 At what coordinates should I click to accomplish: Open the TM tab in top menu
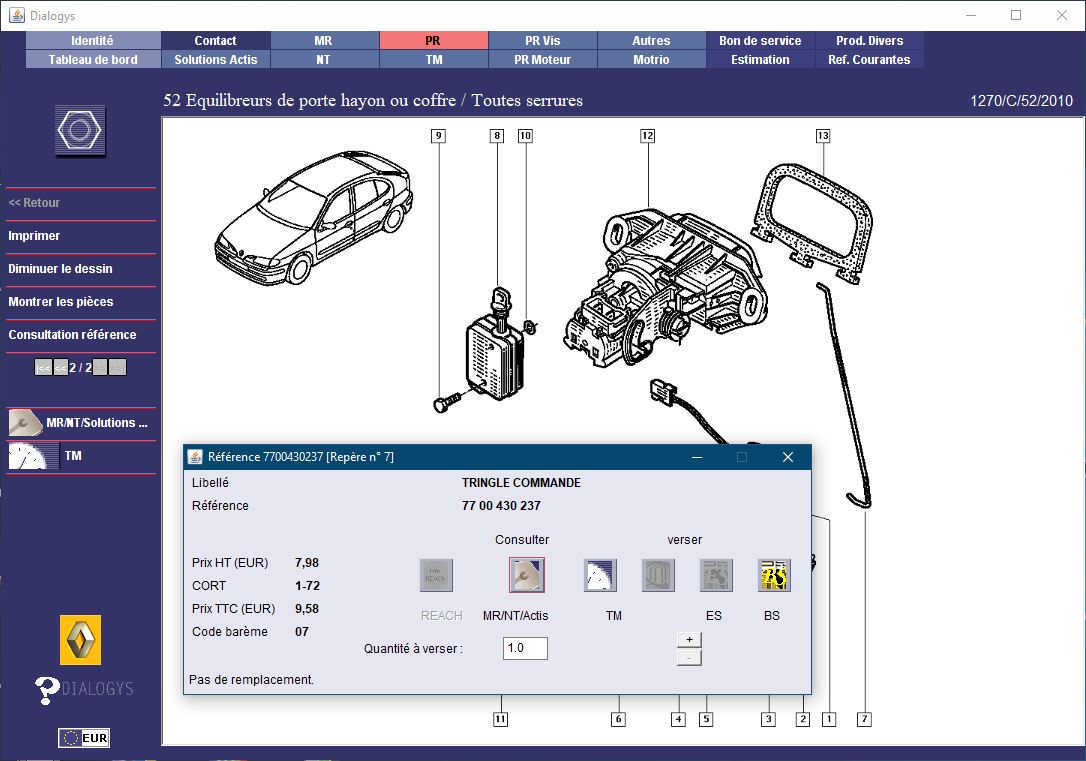[434, 60]
